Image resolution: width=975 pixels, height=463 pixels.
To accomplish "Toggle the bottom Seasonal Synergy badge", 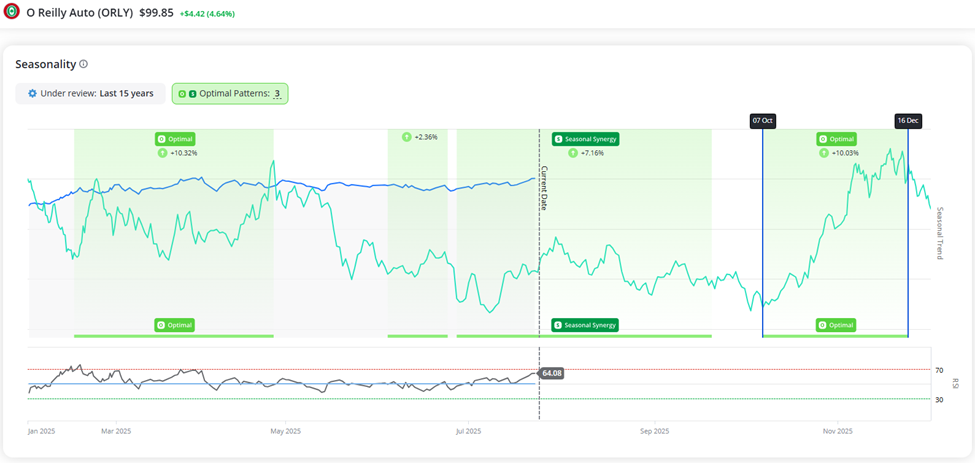I will (585, 325).
